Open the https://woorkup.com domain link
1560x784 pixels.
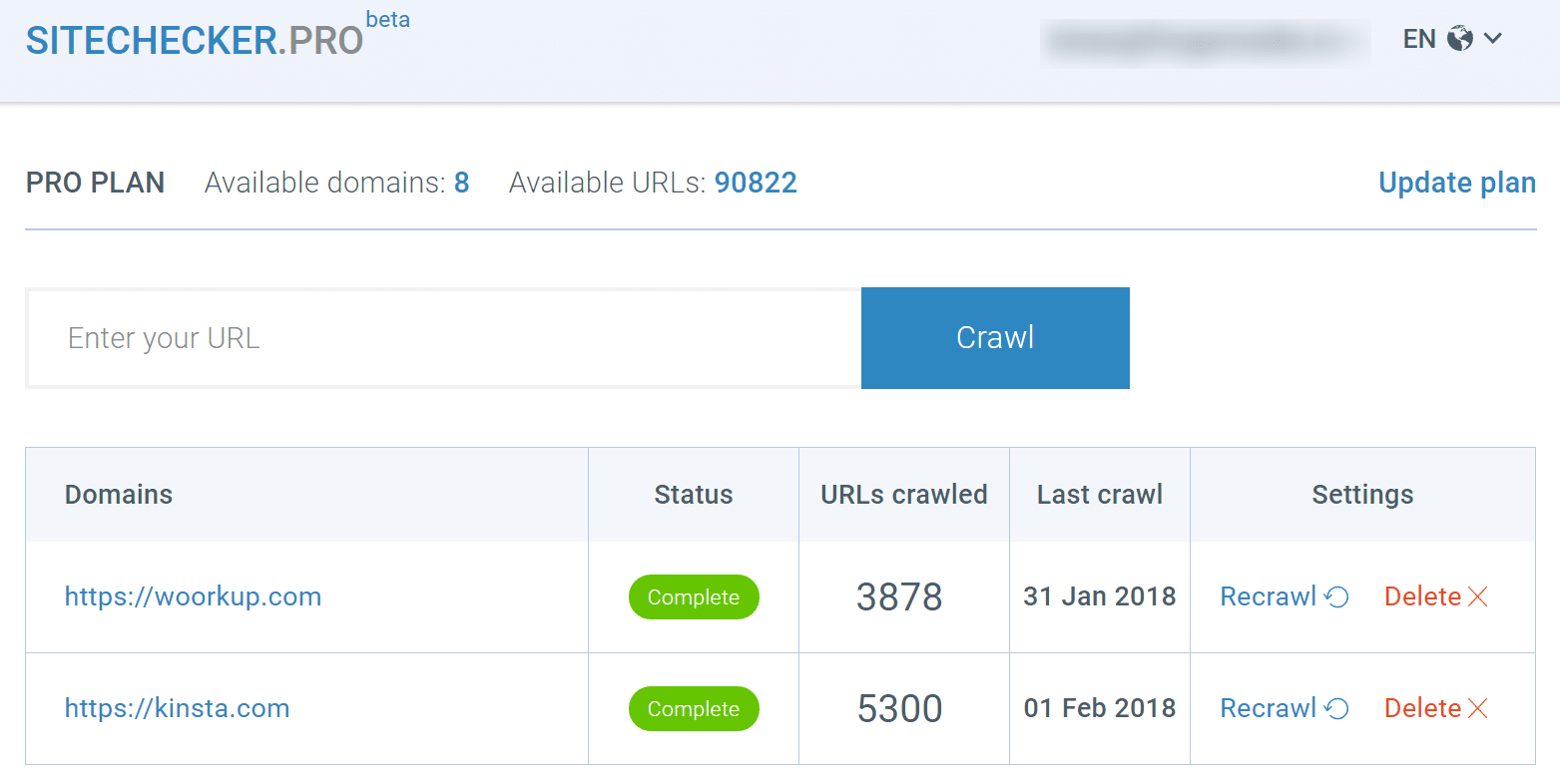coord(194,596)
